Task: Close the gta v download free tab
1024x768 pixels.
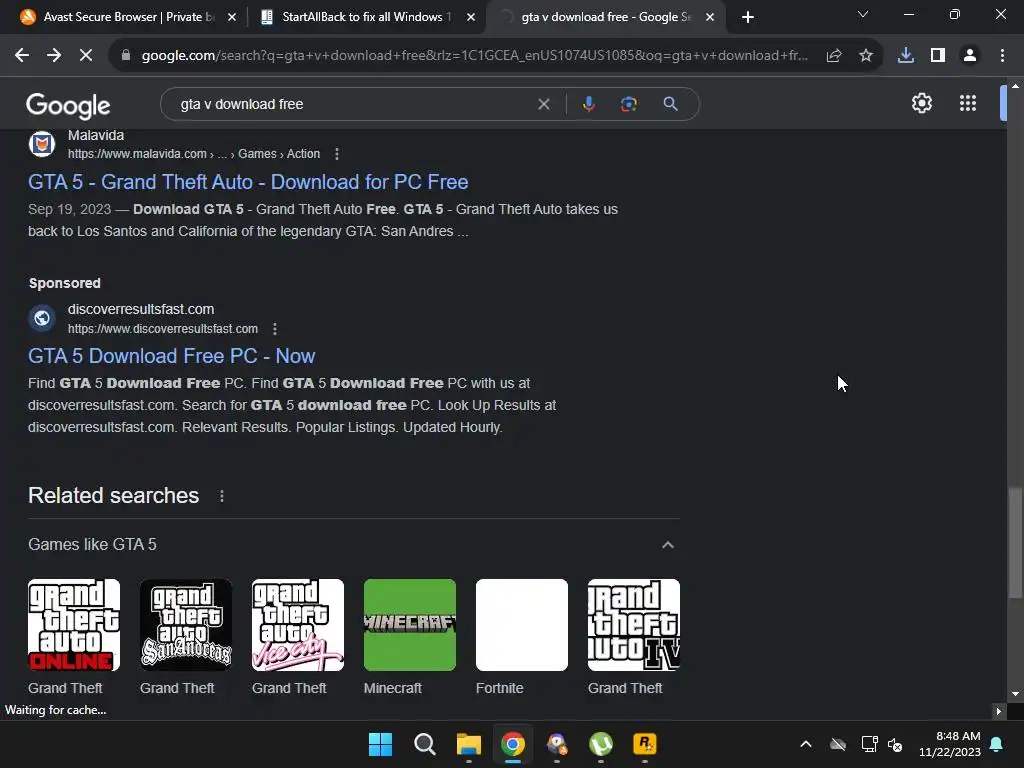Action: pyautogui.click(x=710, y=17)
